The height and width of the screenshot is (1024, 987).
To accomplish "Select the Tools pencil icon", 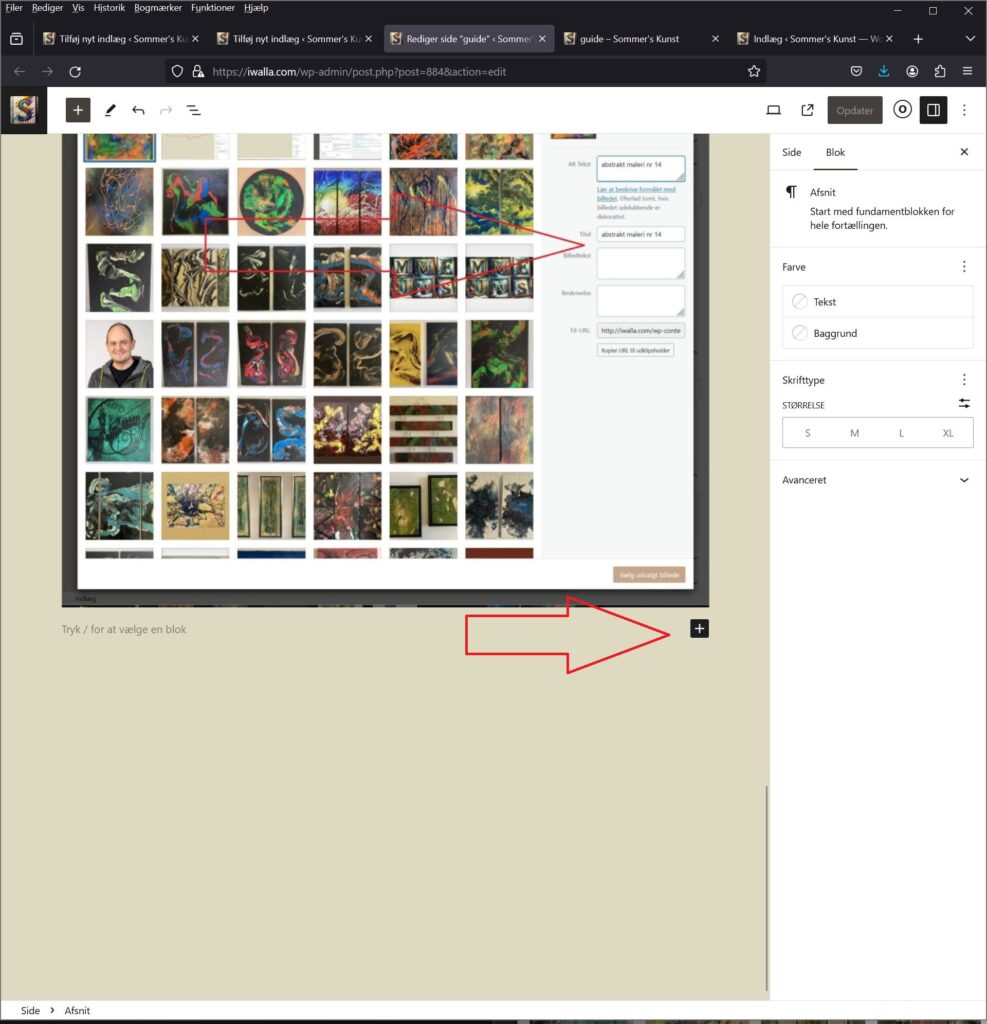I will pyautogui.click(x=110, y=110).
